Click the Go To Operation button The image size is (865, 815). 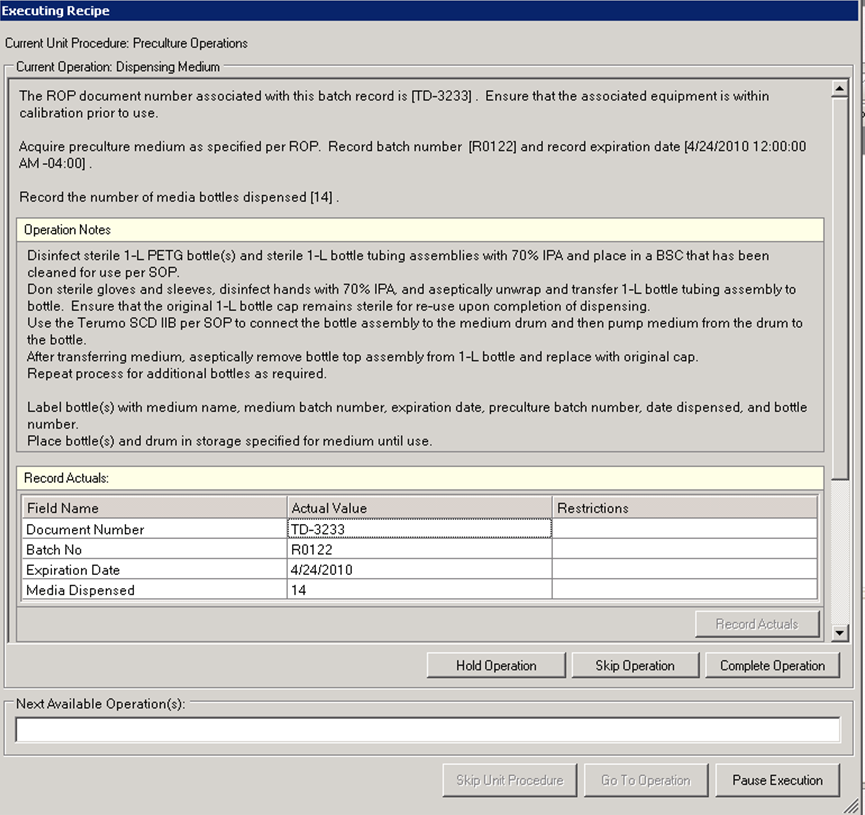[645, 780]
